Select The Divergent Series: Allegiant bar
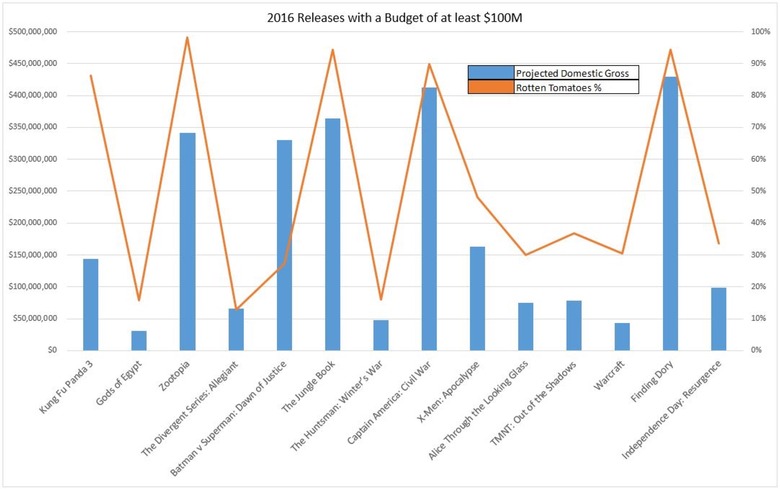Image resolution: width=780 pixels, height=489 pixels. click(x=236, y=329)
